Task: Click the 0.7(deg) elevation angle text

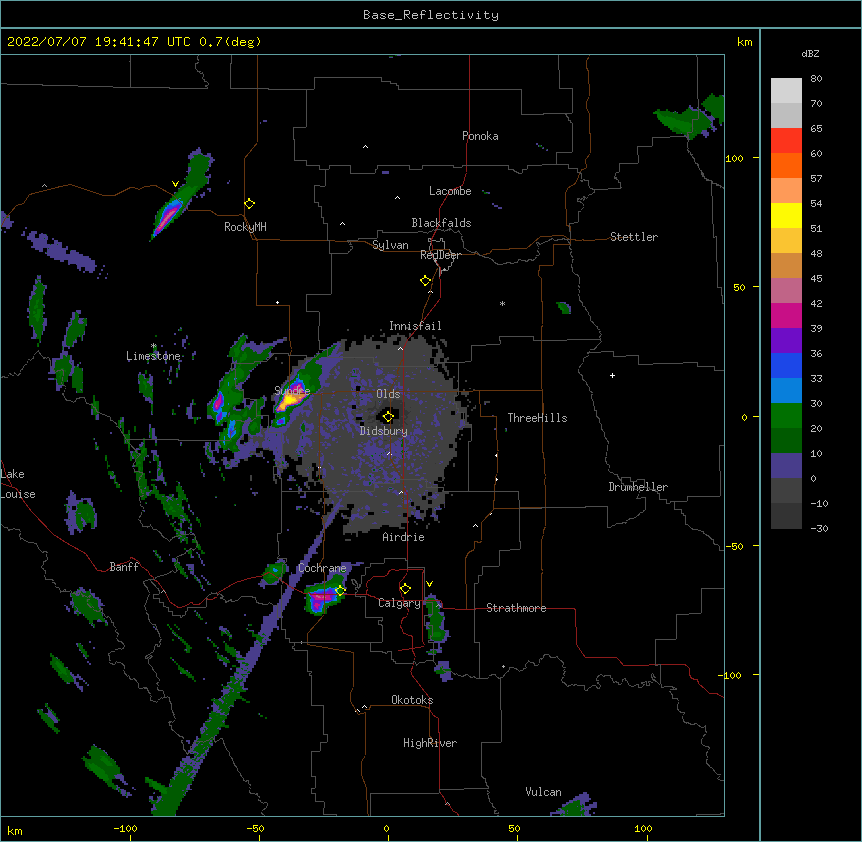Action: [x=230, y=42]
